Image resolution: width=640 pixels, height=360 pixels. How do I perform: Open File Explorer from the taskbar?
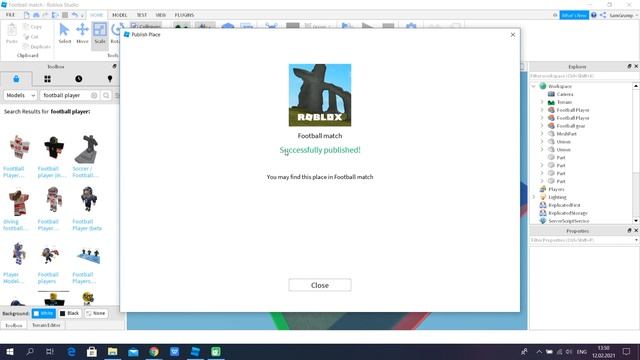(112, 351)
